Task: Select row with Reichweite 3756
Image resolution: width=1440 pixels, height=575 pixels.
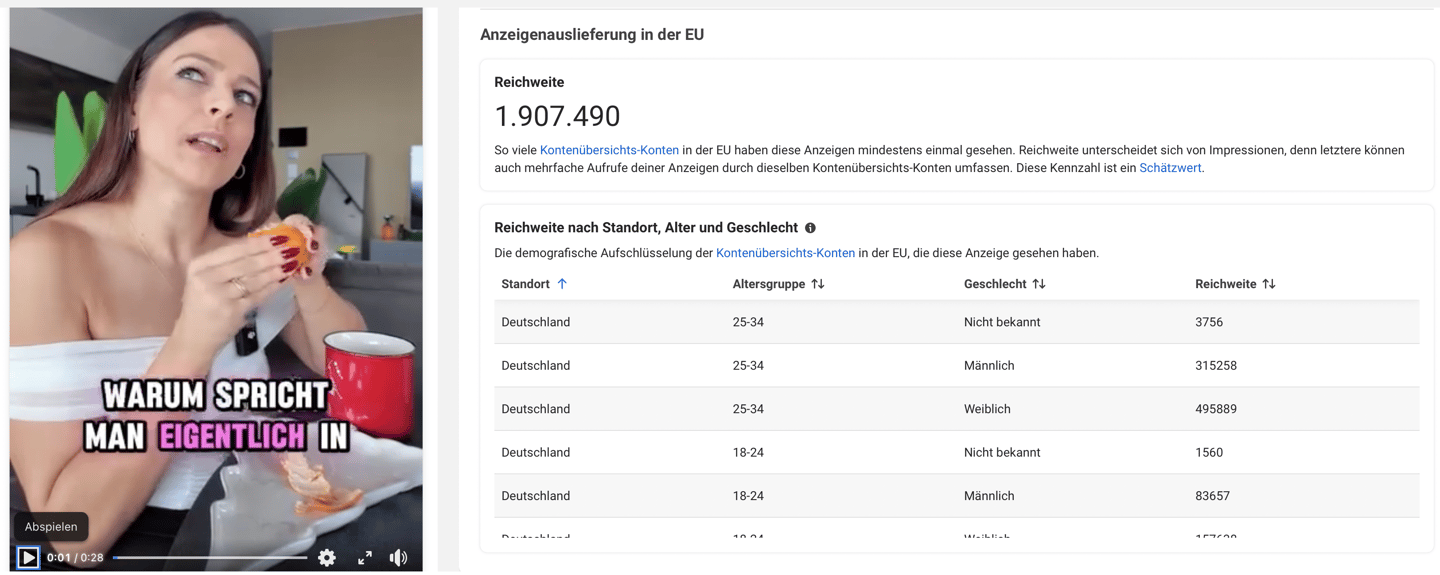Action: [x=956, y=322]
